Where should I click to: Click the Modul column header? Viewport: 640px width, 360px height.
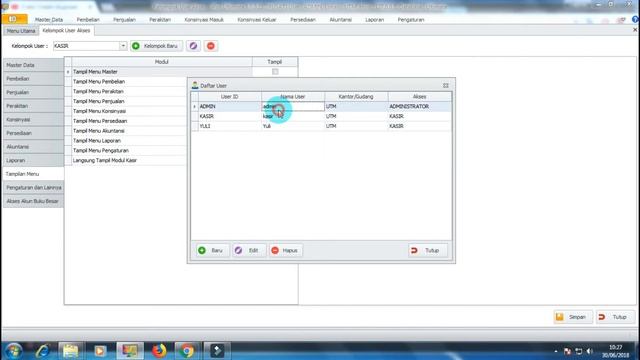162,62
